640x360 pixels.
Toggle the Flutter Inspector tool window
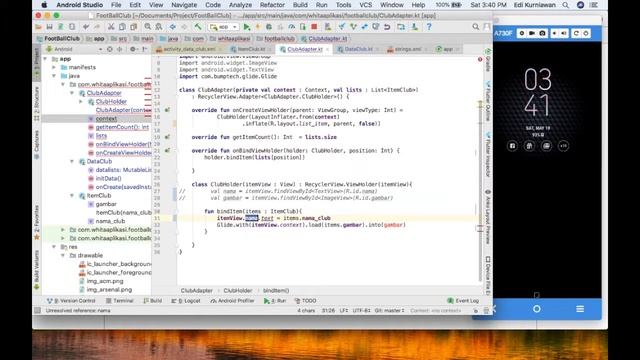(488, 154)
